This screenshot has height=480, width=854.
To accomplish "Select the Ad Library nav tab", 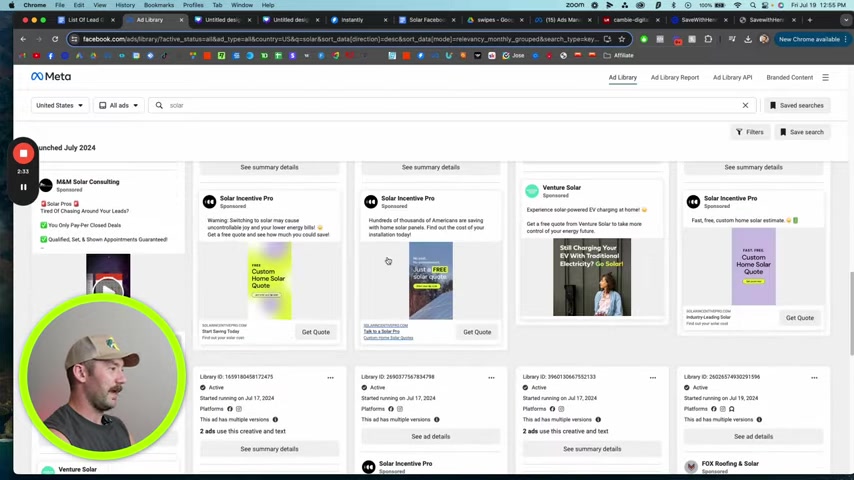I will pos(623,77).
